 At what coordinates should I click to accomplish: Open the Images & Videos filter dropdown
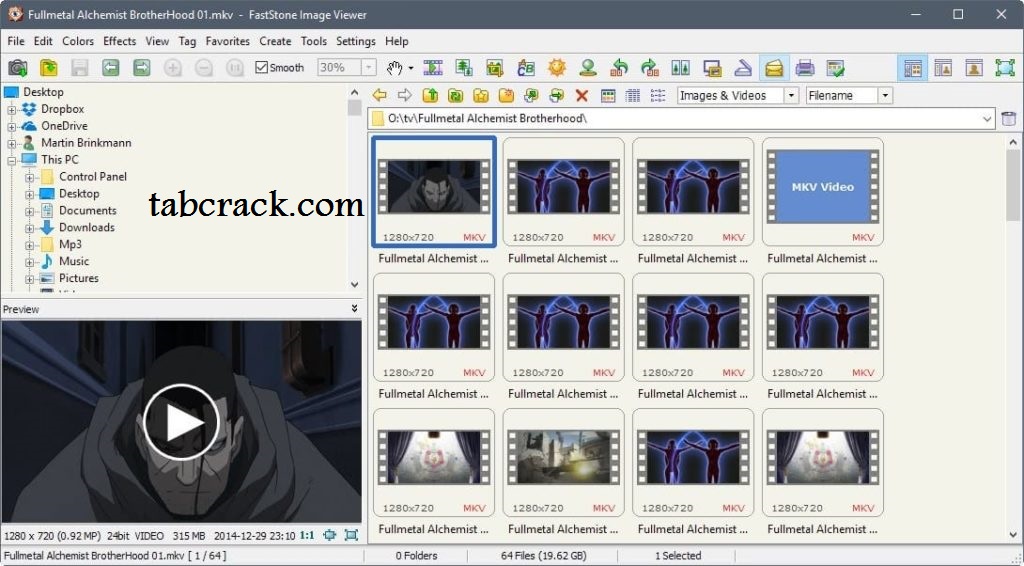tap(791, 95)
